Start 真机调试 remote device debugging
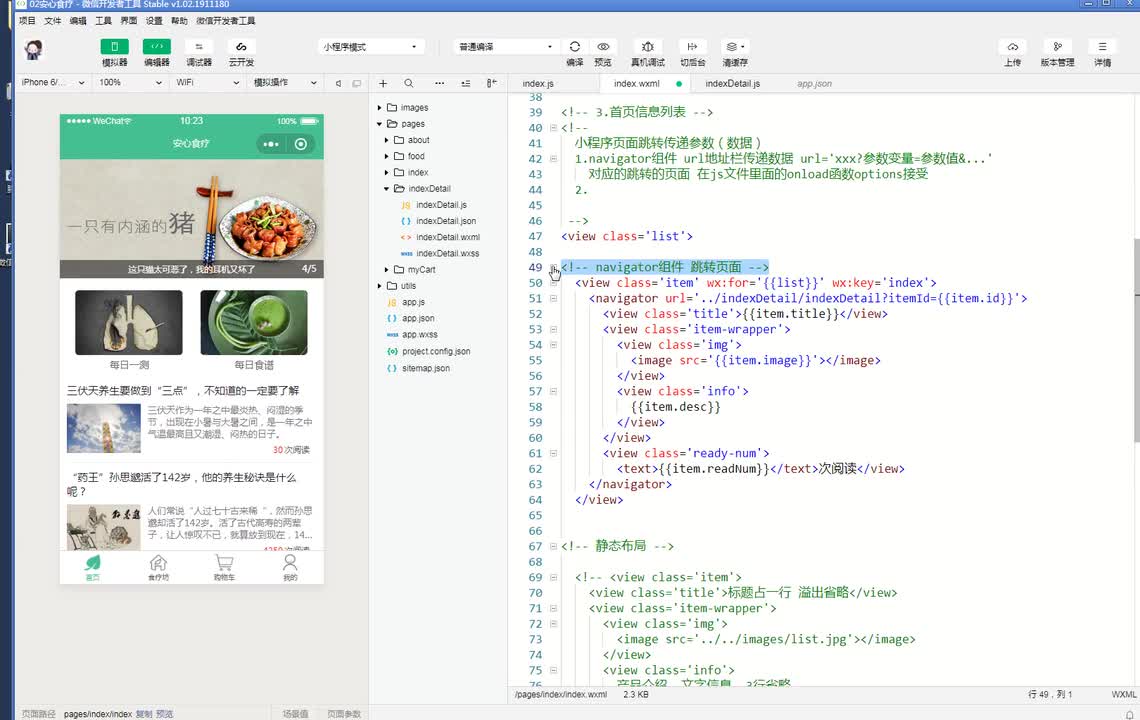The image size is (1140, 720). (648, 47)
